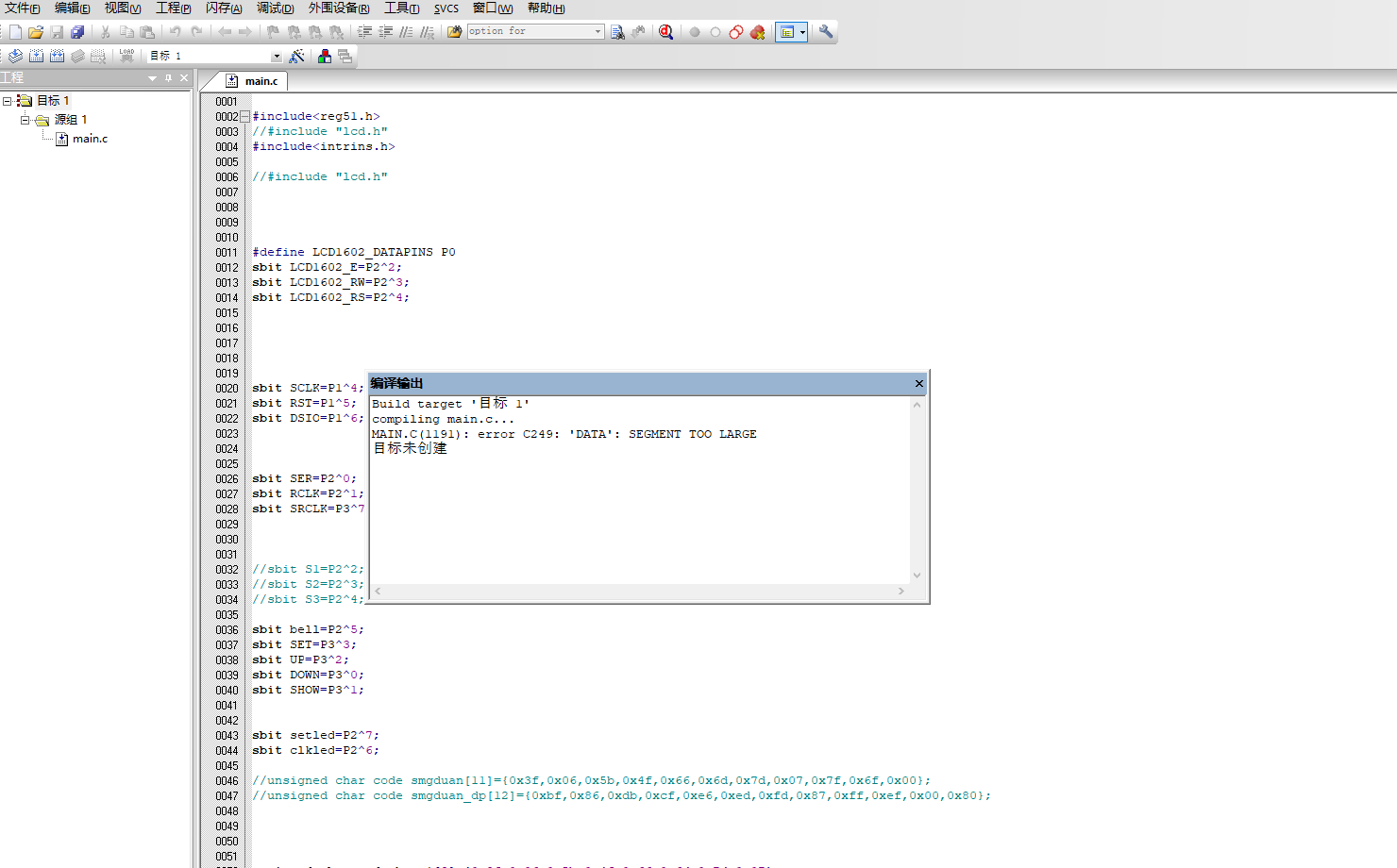Open configuration using the wrench icon
Viewport: 1397px width, 868px height.
[x=826, y=32]
